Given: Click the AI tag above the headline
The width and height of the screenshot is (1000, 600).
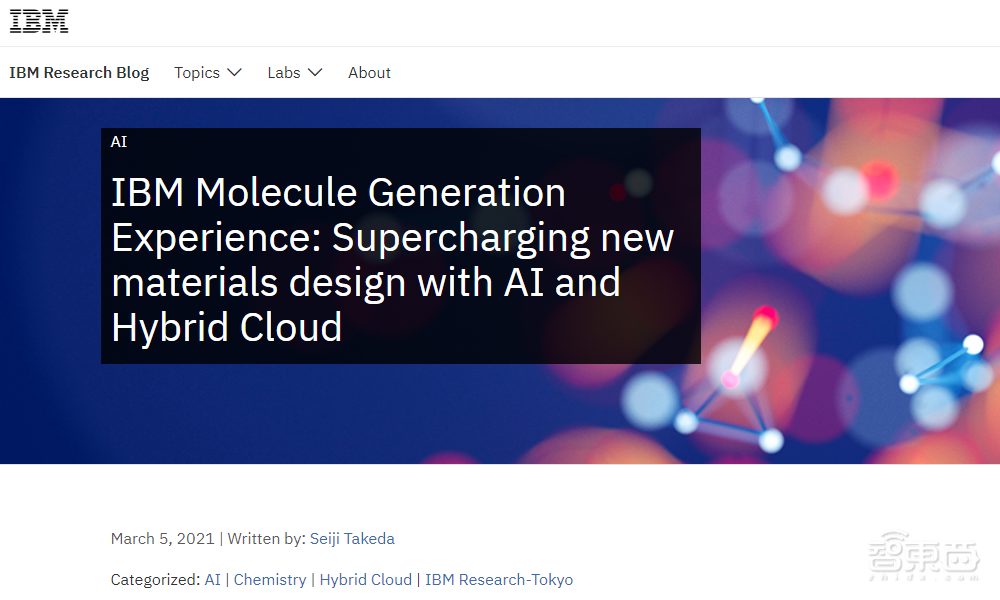Looking at the screenshot, I should pos(119,142).
